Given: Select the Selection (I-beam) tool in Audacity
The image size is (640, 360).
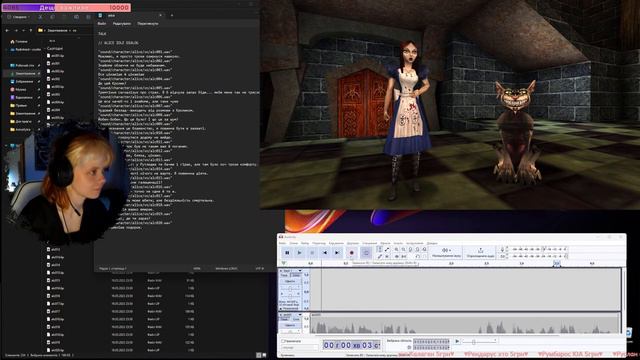Looking at the screenshot, I should click(380, 249).
